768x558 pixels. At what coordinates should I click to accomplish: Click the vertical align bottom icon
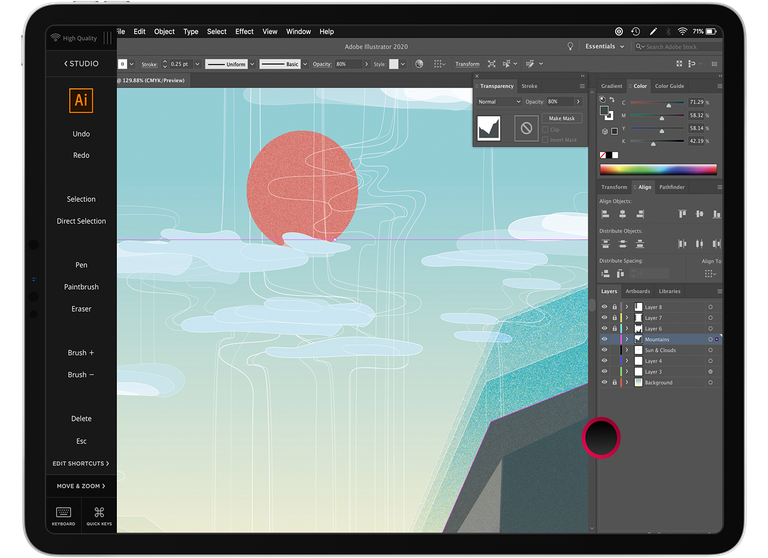click(716, 214)
